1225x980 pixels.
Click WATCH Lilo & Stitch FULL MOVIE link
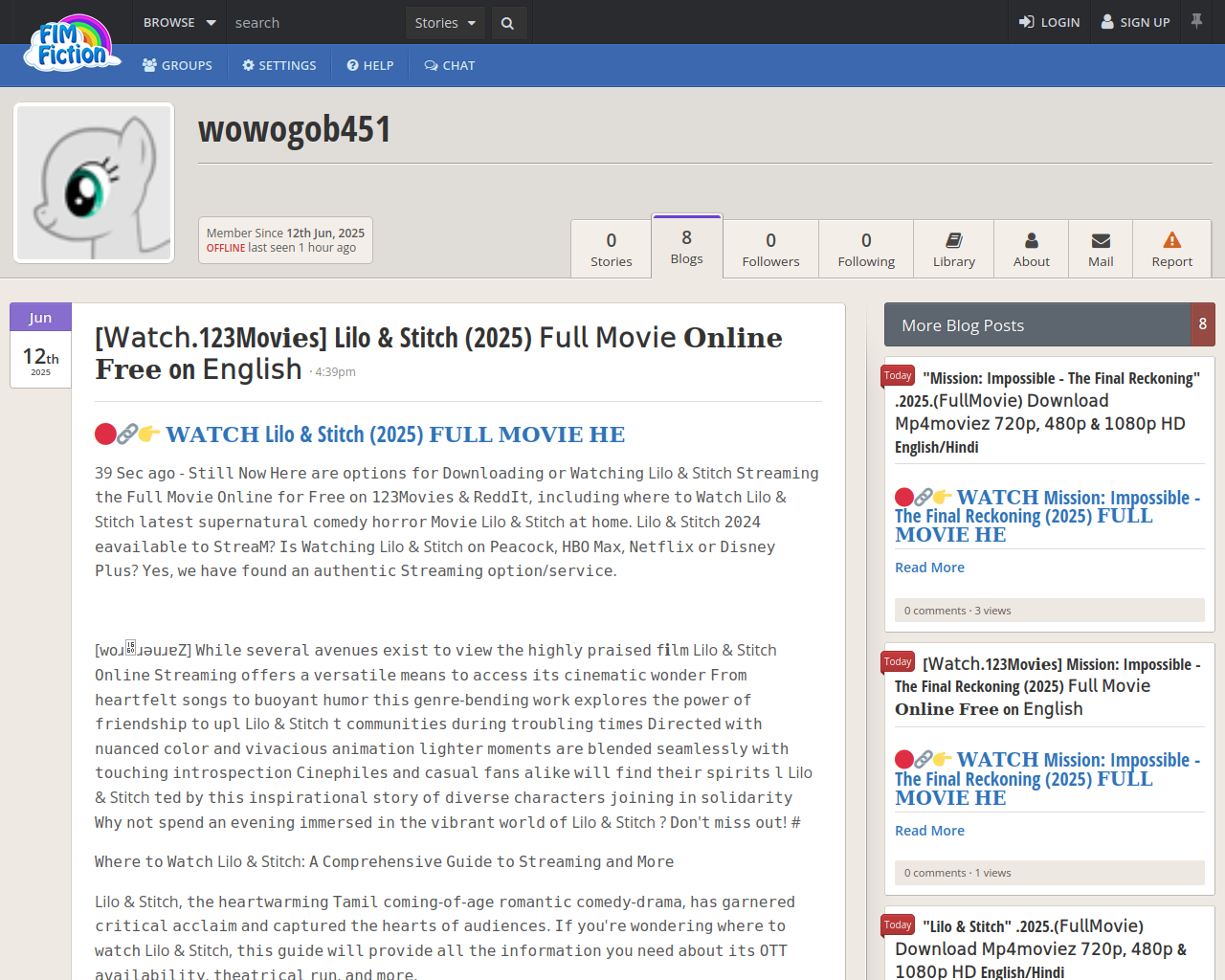pos(360,434)
